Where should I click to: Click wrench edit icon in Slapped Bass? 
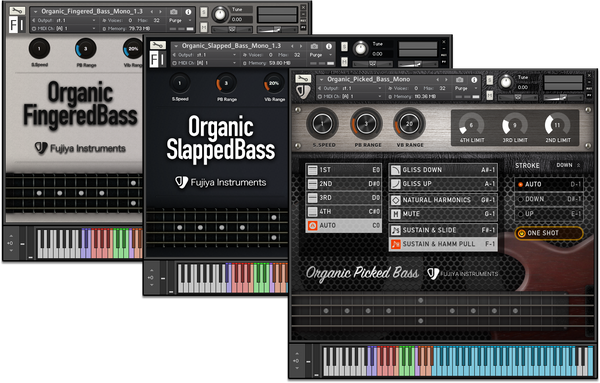tap(157, 45)
